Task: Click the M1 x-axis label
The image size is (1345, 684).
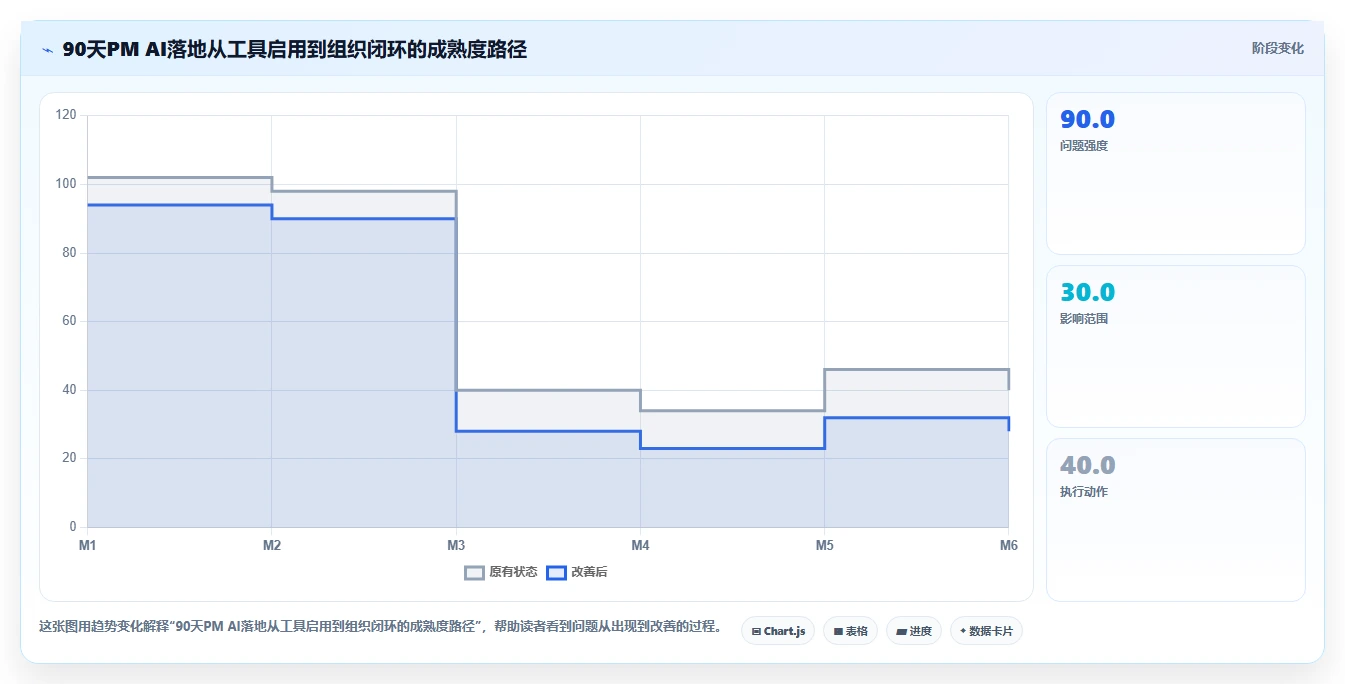Action: coord(88,545)
